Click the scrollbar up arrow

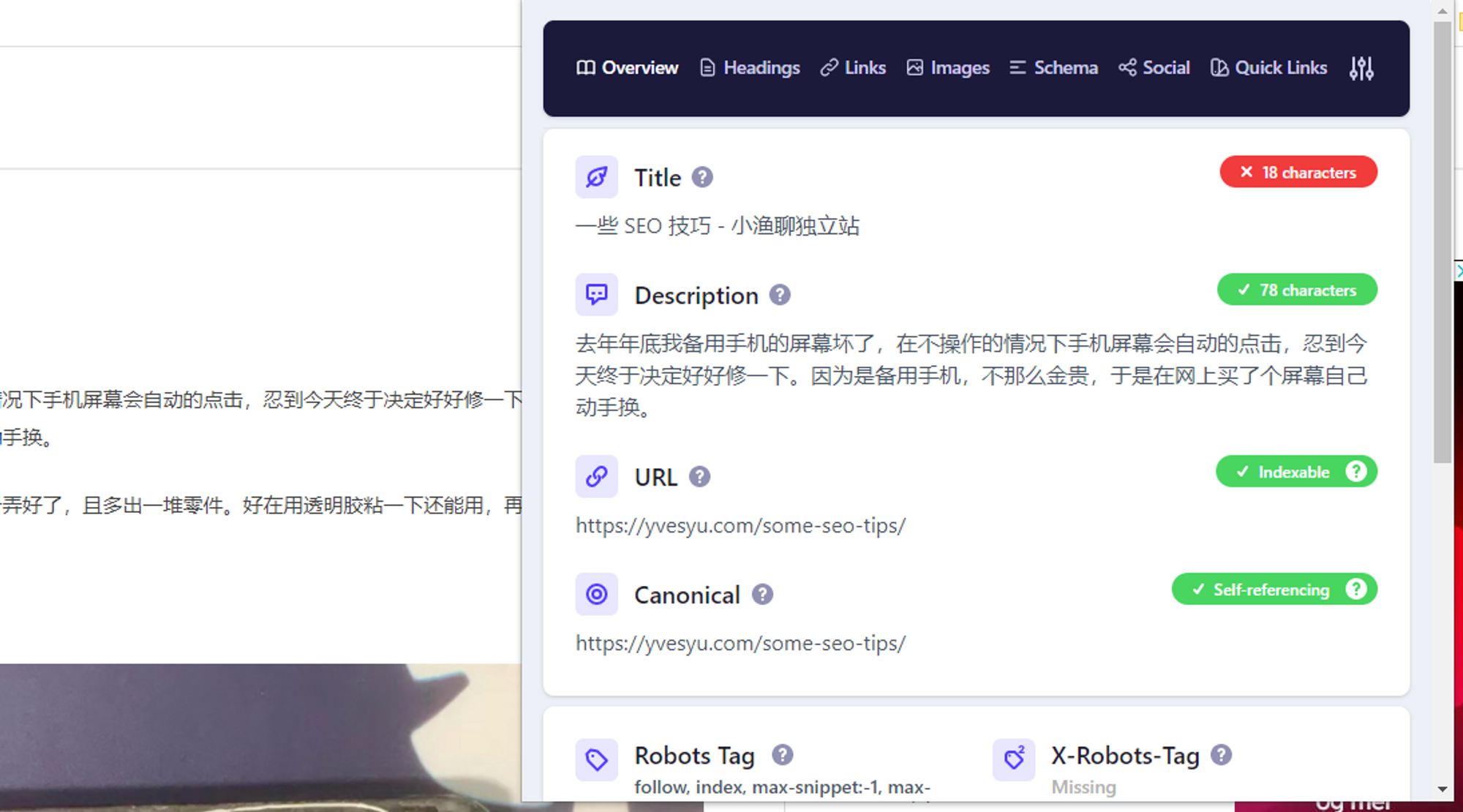(x=1442, y=11)
